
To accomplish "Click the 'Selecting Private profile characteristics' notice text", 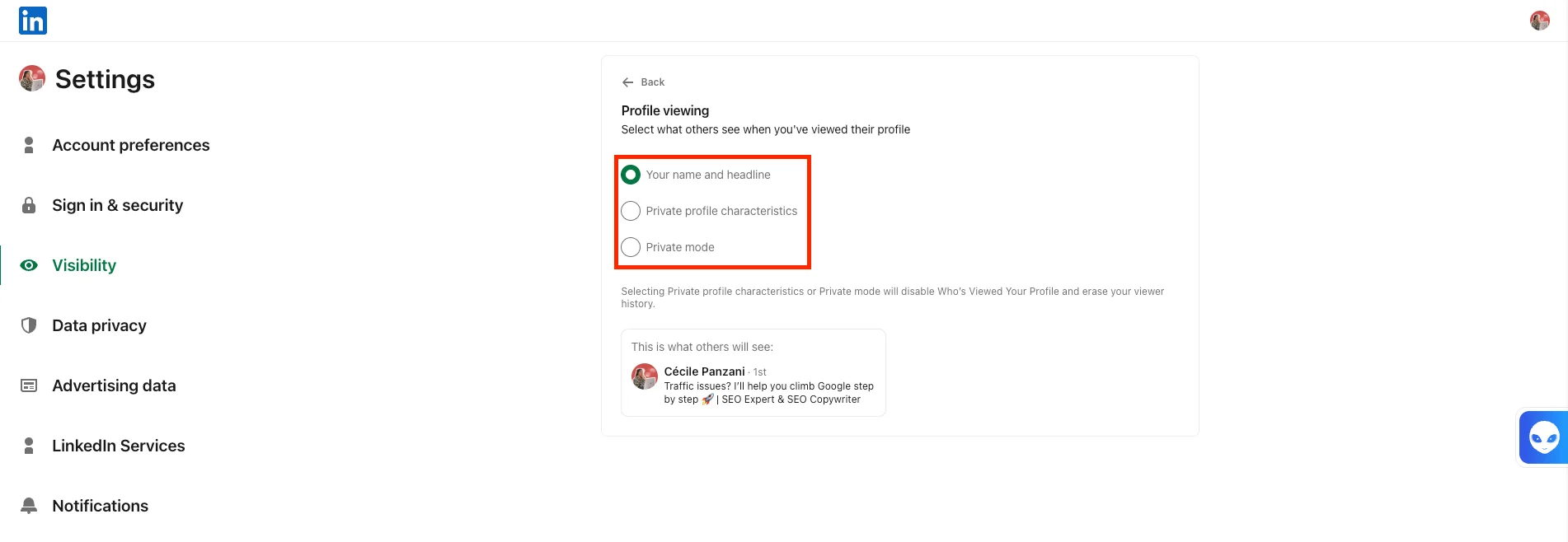I will tap(893, 297).
